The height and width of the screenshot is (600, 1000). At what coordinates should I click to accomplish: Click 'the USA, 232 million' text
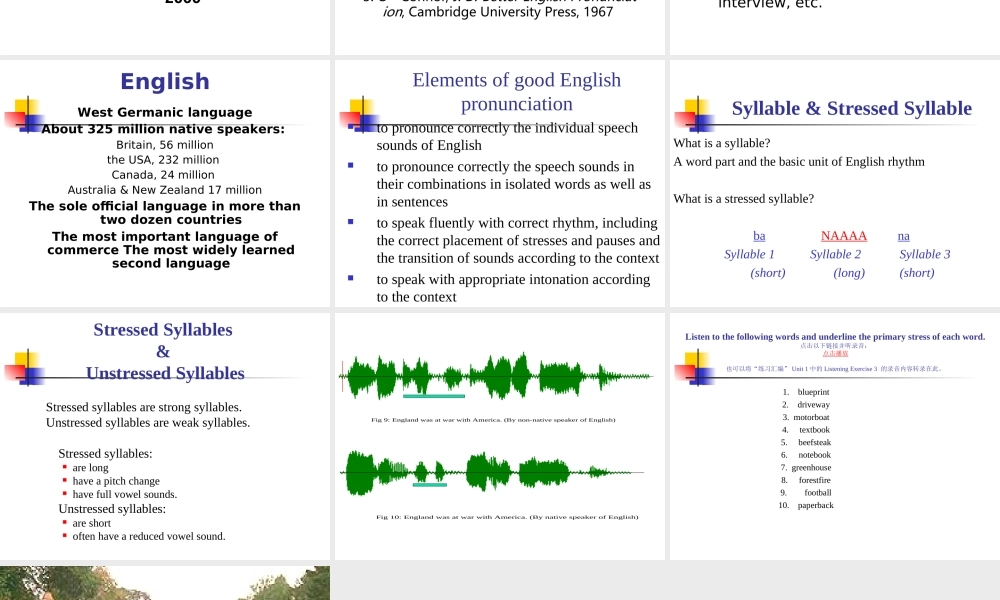163,159
